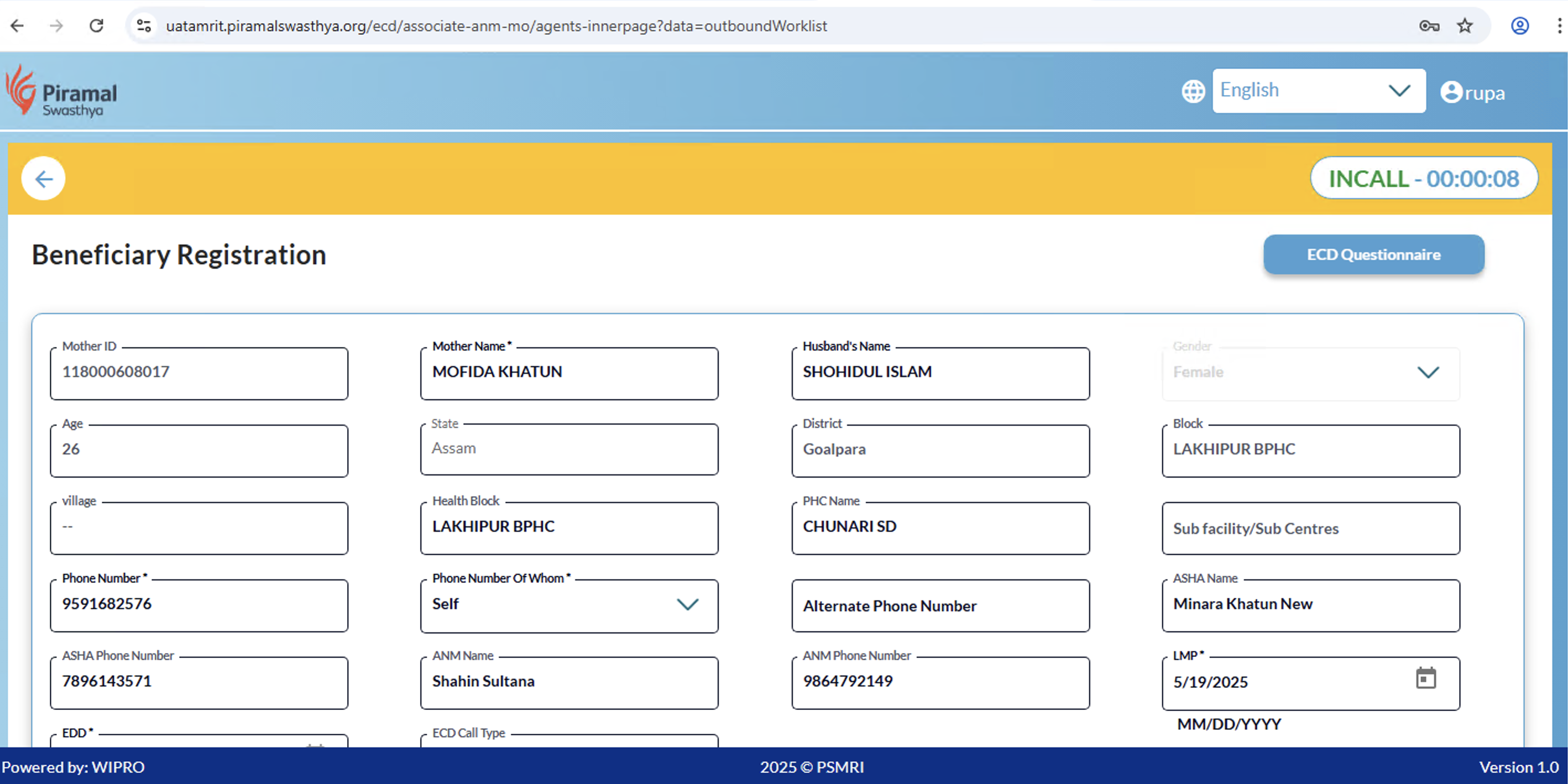Click the Piramal Swasthya logo
The width and height of the screenshot is (1568, 784).
point(61,91)
